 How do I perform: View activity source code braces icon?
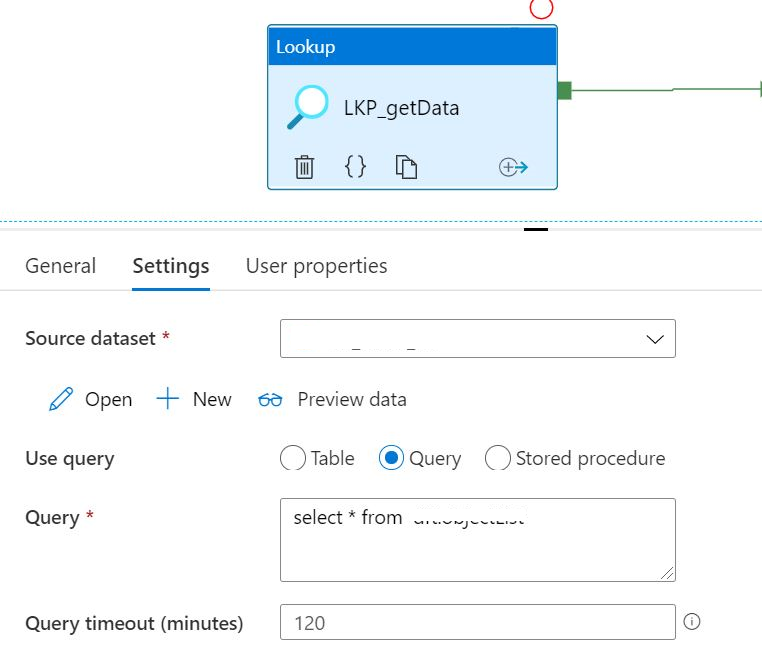(355, 167)
